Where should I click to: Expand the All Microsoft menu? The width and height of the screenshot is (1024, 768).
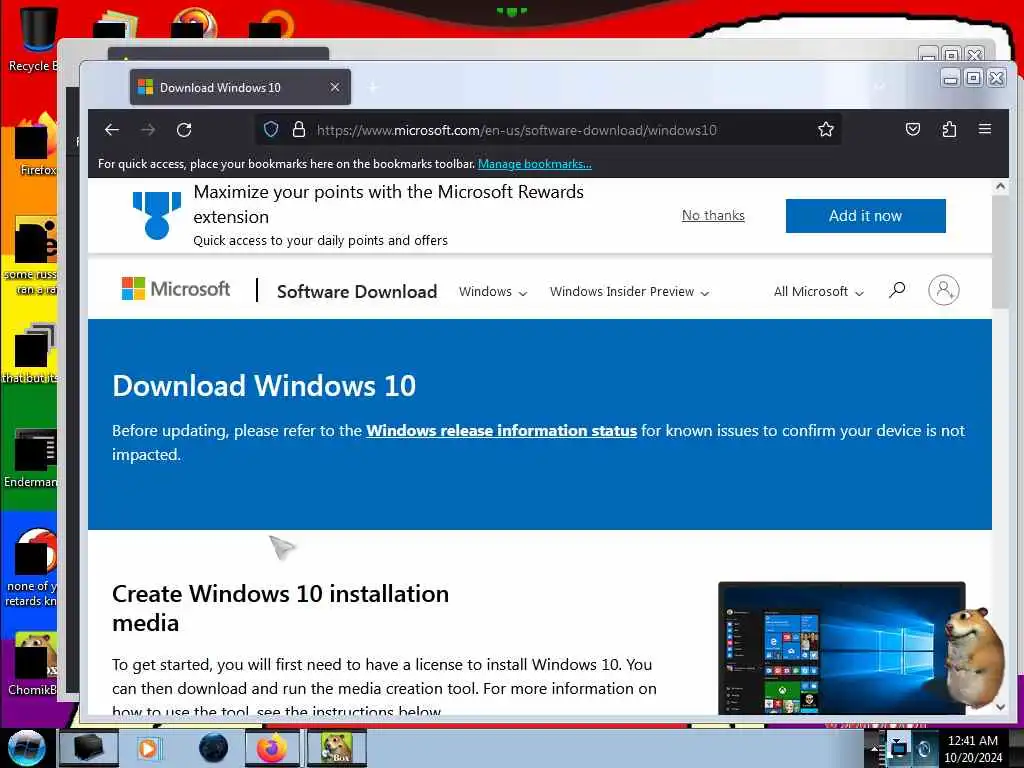(818, 291)
